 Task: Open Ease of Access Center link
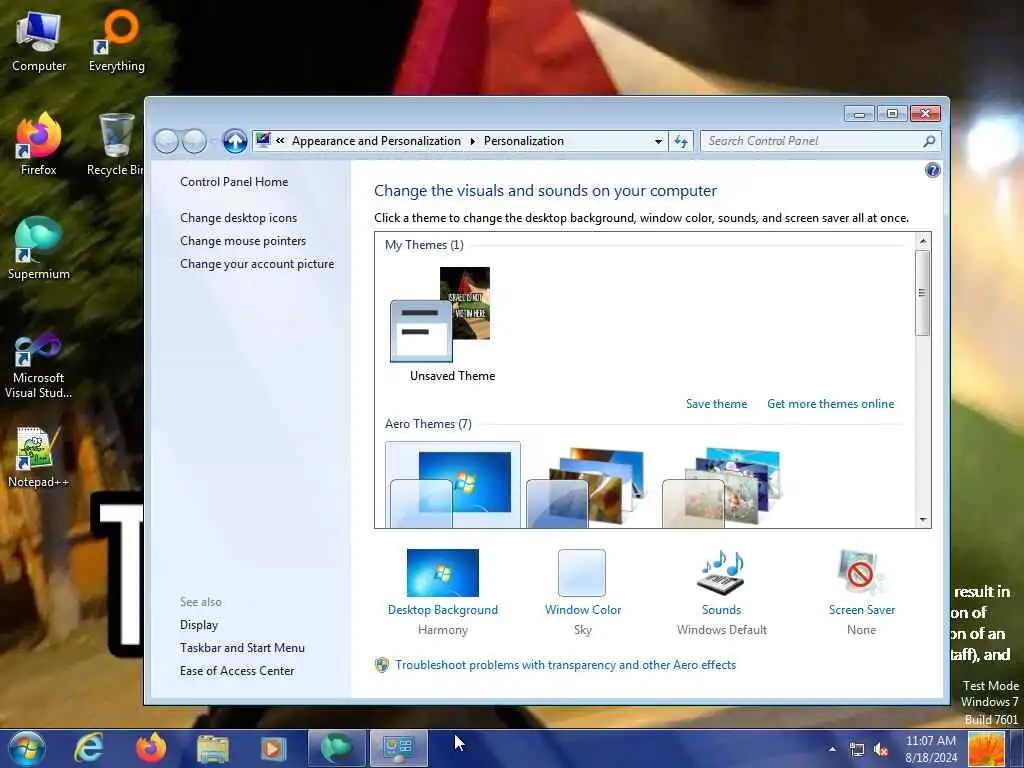(237, 671)
